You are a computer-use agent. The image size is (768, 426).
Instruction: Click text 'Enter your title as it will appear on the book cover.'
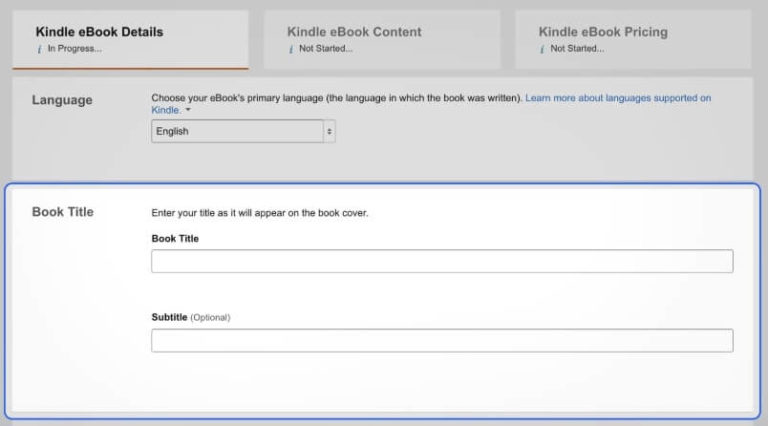click(260, 213)
